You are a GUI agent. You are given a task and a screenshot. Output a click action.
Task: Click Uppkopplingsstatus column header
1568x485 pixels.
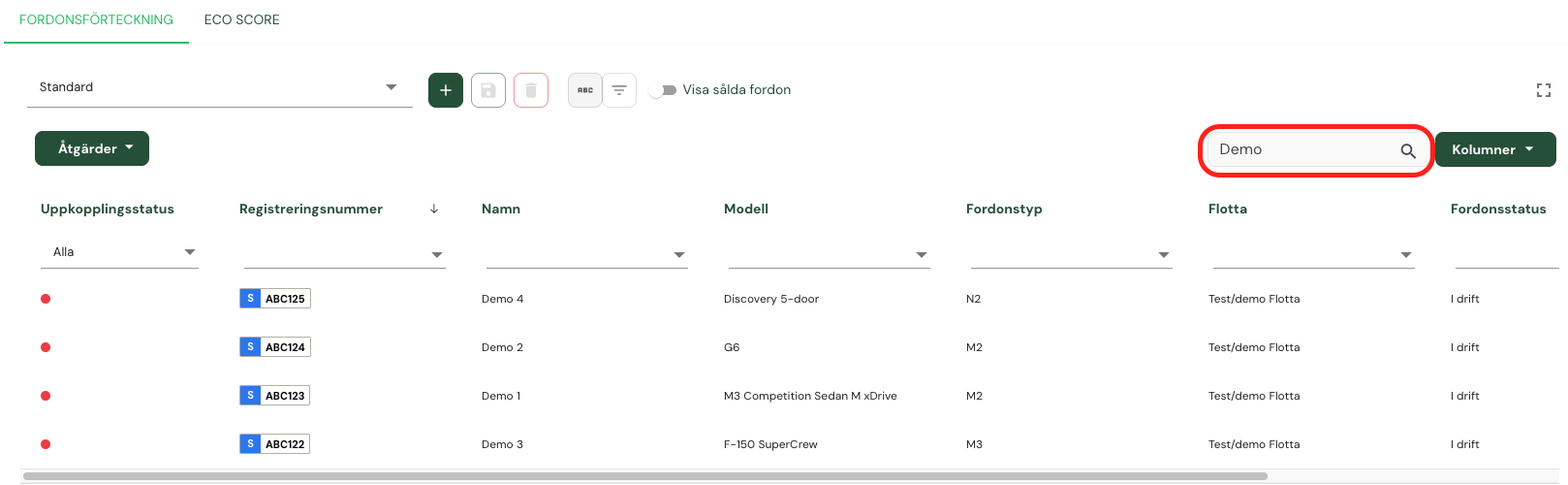coord(108,209)
